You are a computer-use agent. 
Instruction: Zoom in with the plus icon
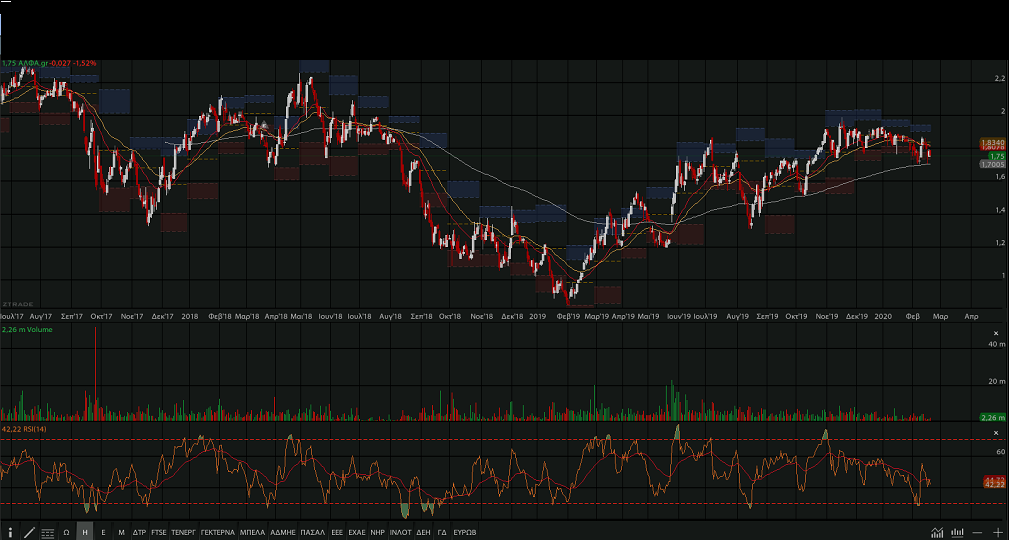[997, 533]
